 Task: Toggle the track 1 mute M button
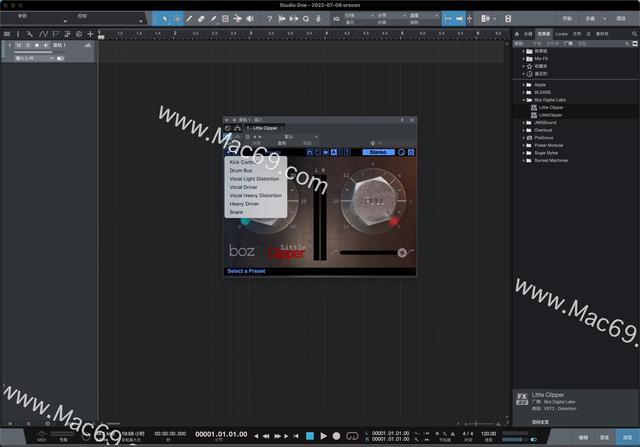[x=17, y=46]
